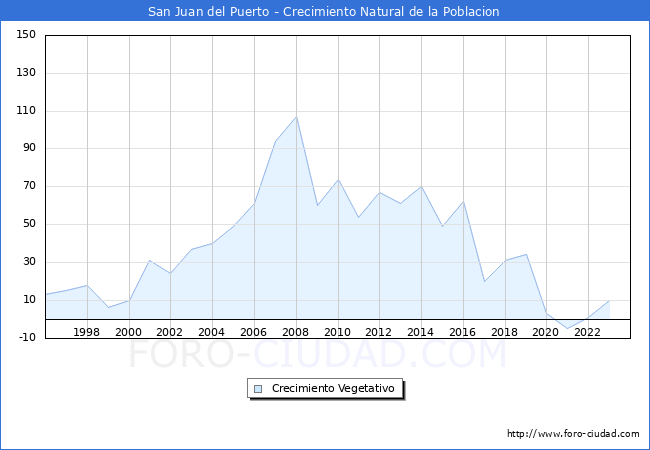This screenshot has width=650, height=450.
Task: Select the 2020 x-axis year label
Action: 545,332
